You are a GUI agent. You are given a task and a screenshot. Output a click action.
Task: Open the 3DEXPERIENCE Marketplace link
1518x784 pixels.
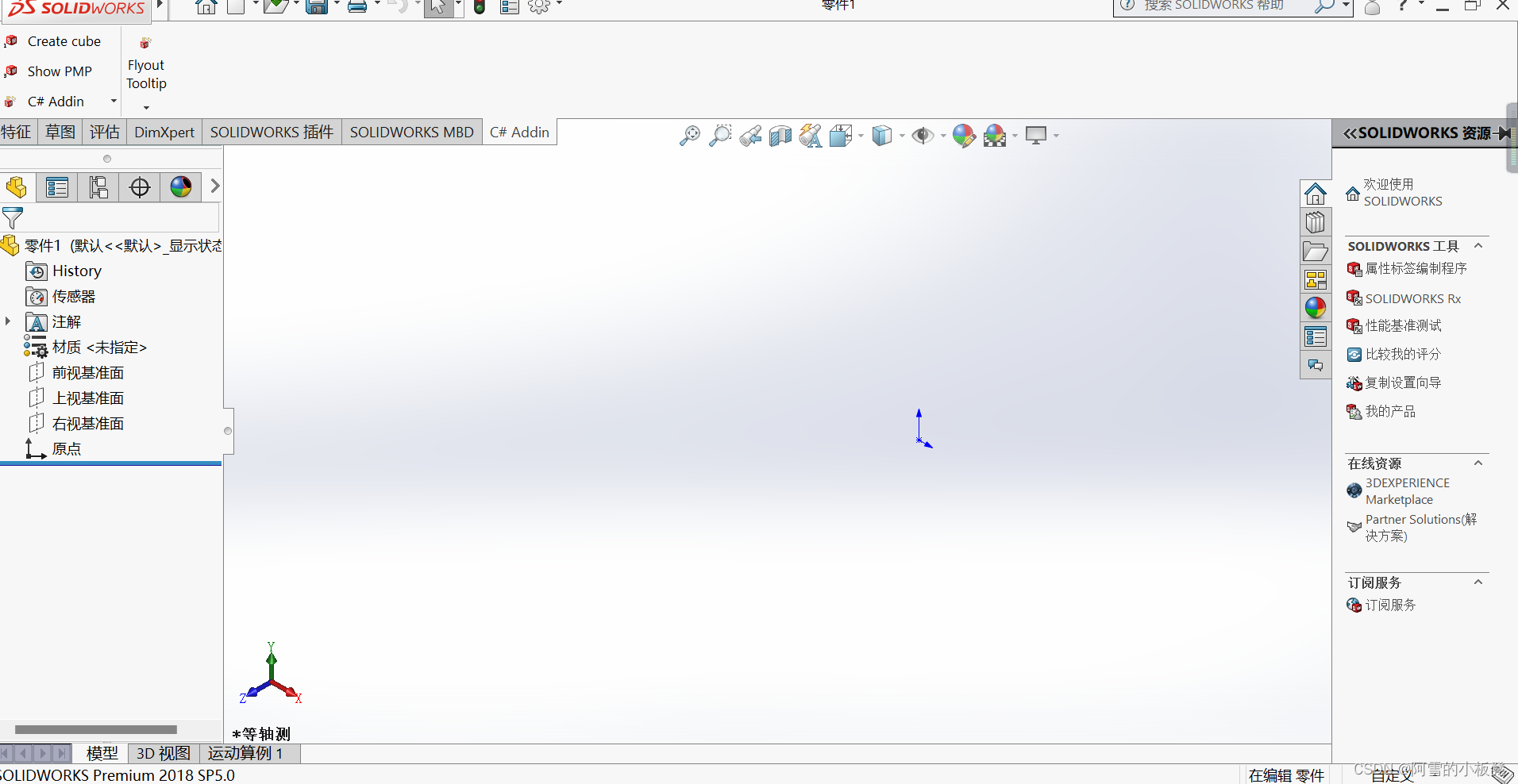pyautogui.click(x=1406, y=491)
